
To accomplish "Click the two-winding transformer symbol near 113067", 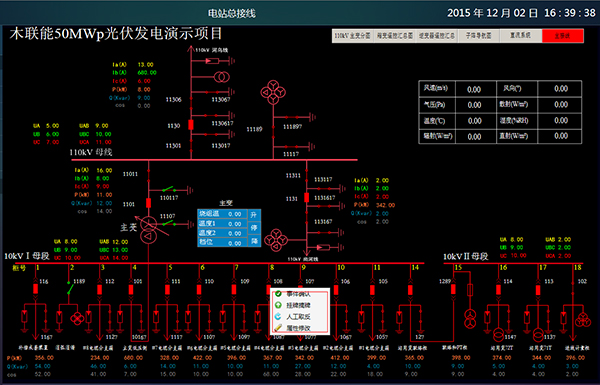I will click(222, 77).
